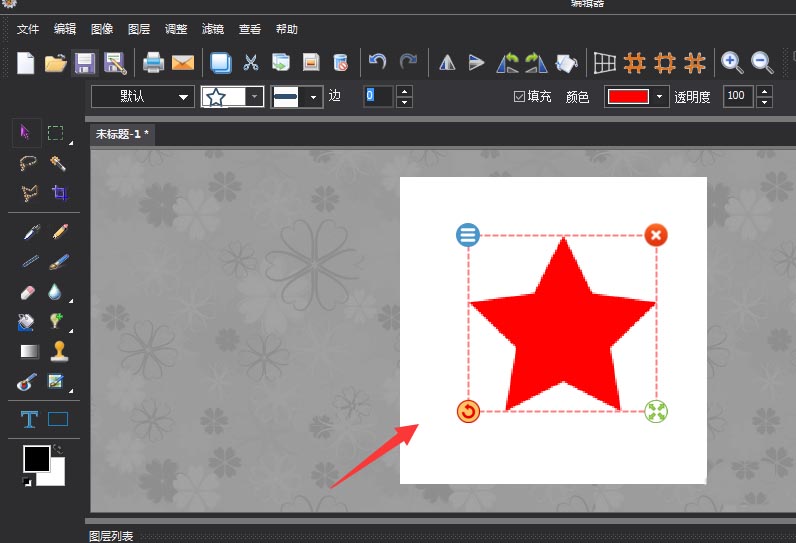This screenshot has width=796, height=543.
Task: Pick the crop tool
Action: point(59,193)
